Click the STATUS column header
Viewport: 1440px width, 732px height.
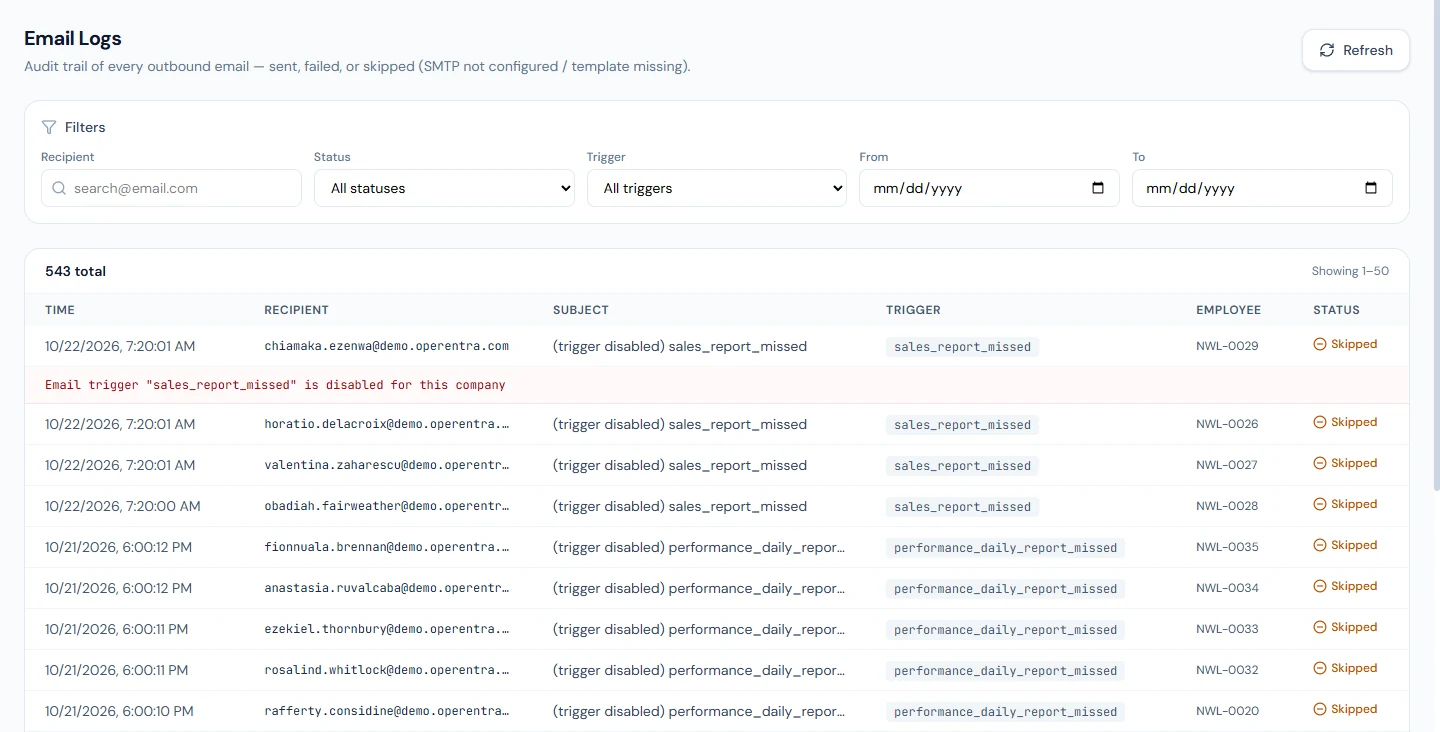(1336, 310)
